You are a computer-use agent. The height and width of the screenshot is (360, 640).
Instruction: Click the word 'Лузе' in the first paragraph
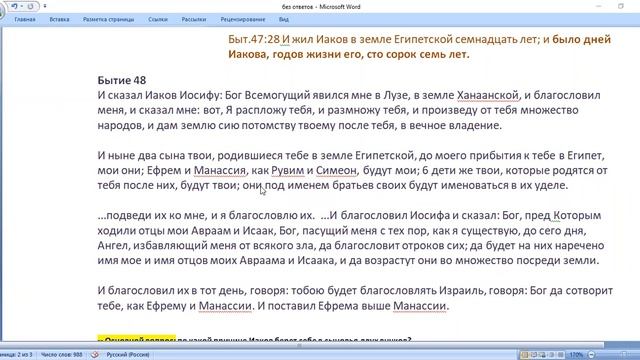pos(396,96)
